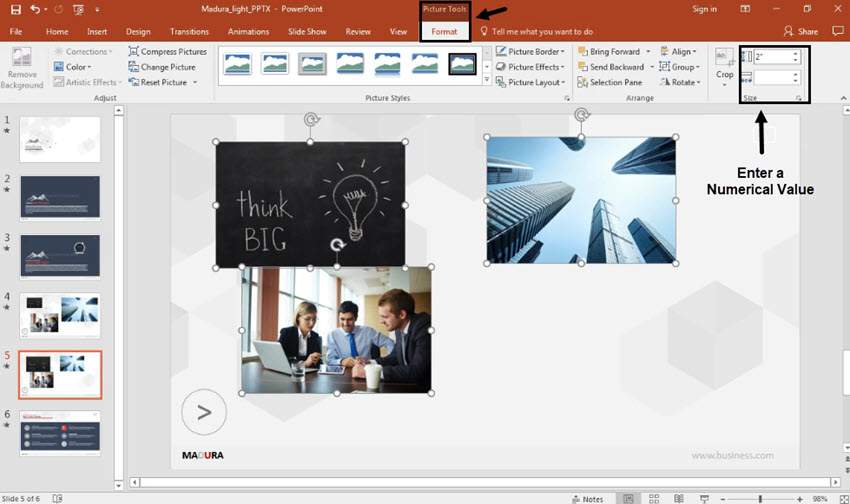
Task: Click the circular next arrow on slide
Action: tap(204, 412)
